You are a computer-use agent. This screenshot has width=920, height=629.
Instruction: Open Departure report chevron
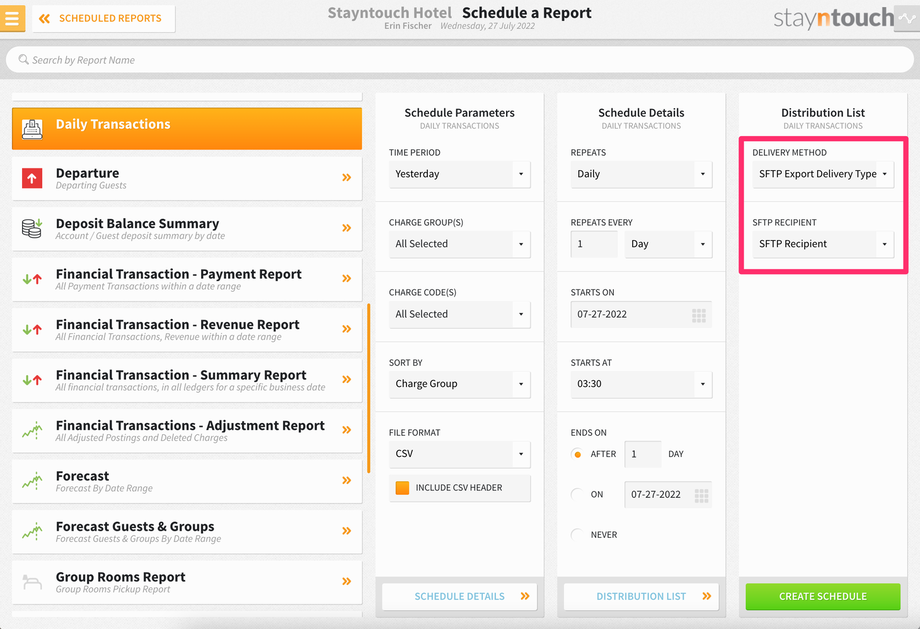[347, 177]
